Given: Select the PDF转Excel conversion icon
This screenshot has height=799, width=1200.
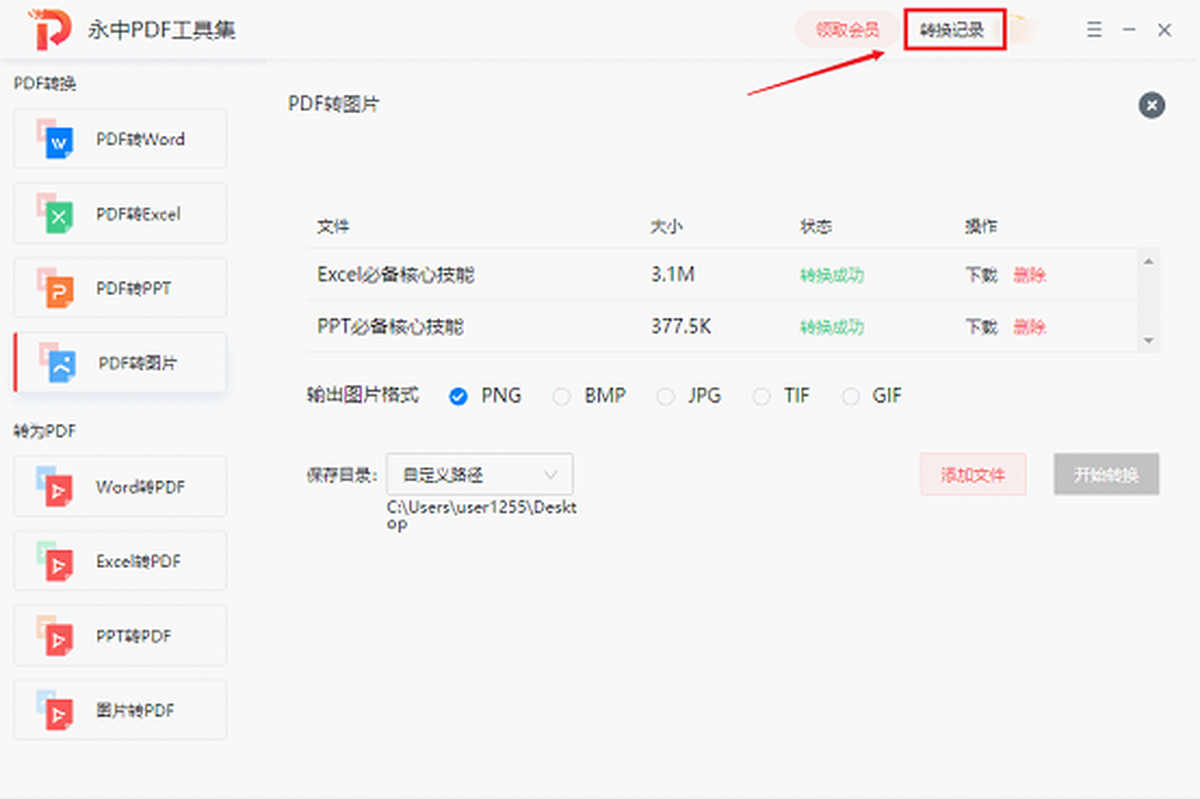Looking at the screenshot, I should tap(56, 214).
